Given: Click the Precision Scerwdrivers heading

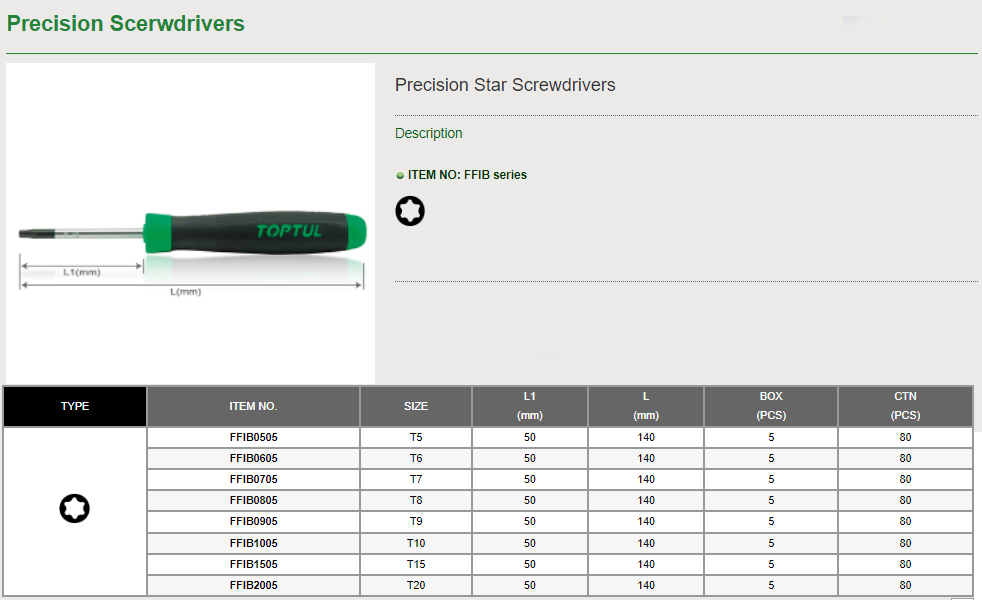Looking at the screenshot, I should [126, 24].
